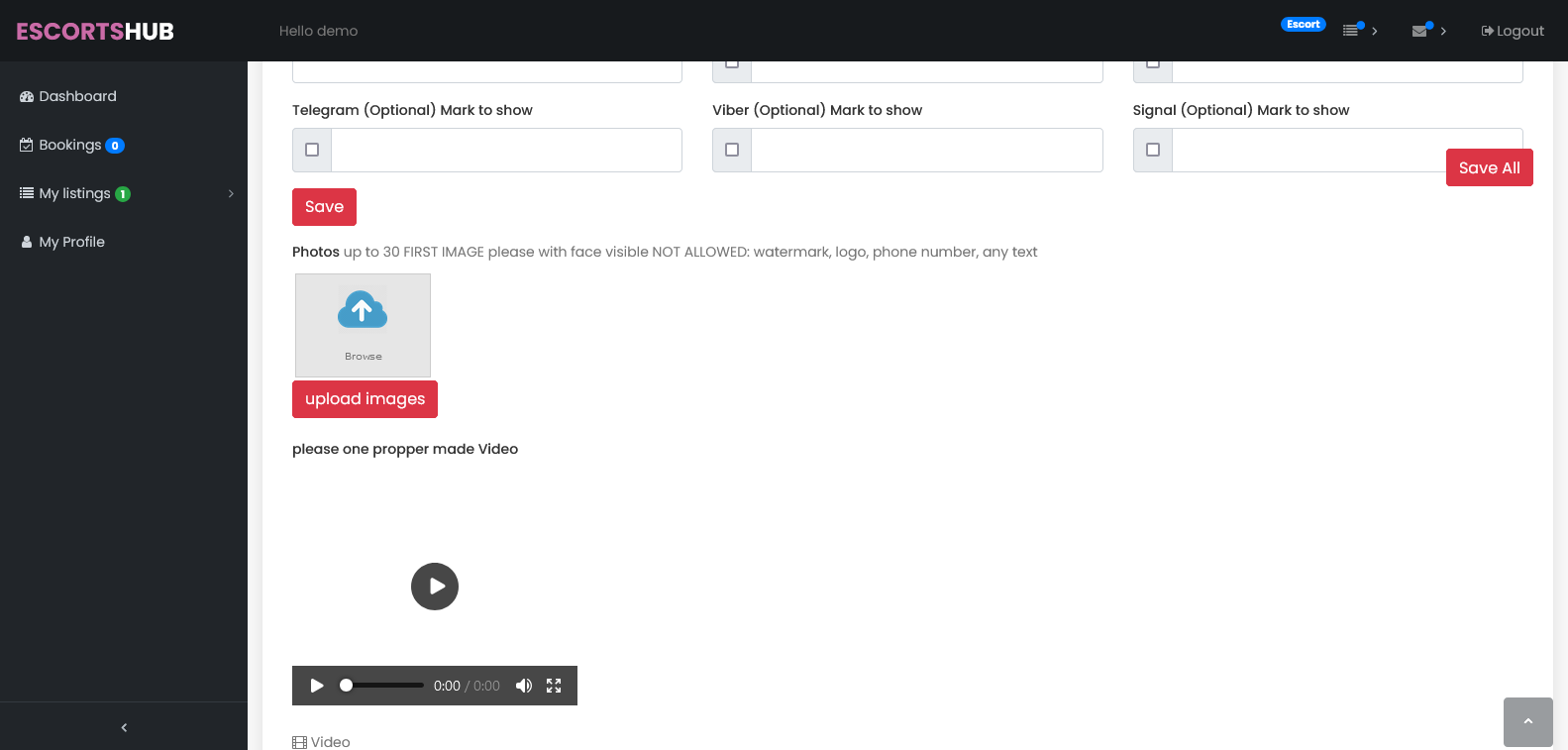Click the ESCORTSHUB logo
1568x750 pixels.
coord(95,31)
